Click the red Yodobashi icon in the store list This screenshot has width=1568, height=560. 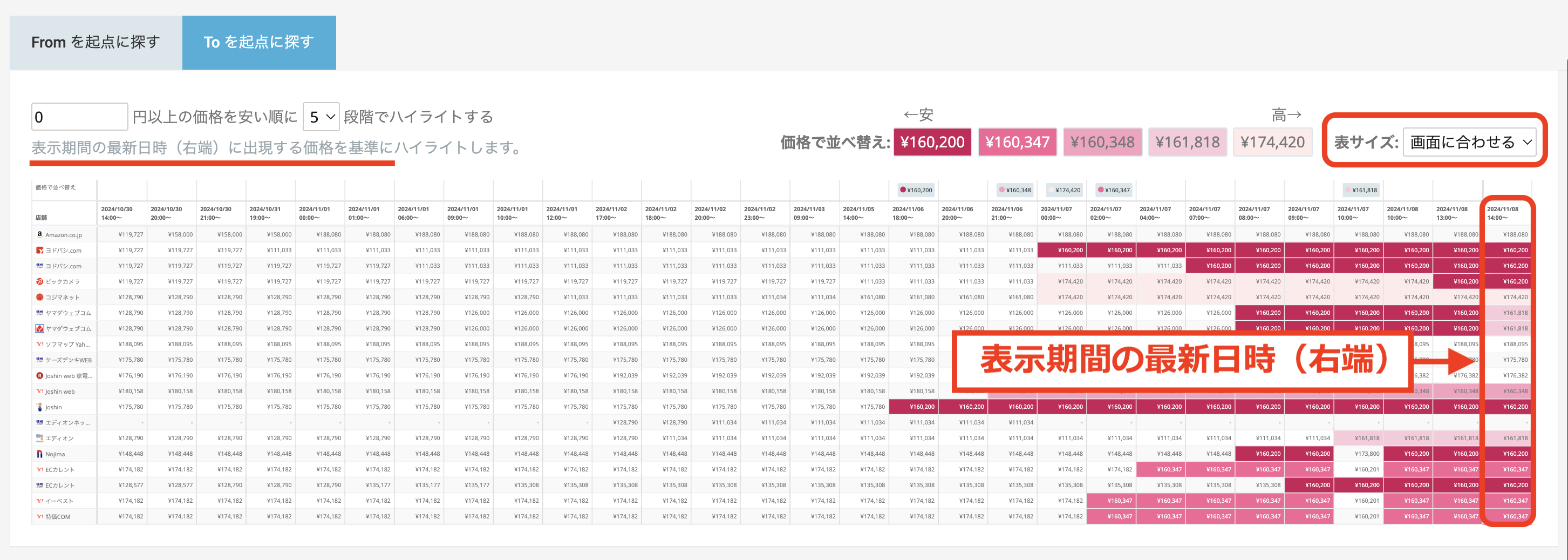pos(39,250)
